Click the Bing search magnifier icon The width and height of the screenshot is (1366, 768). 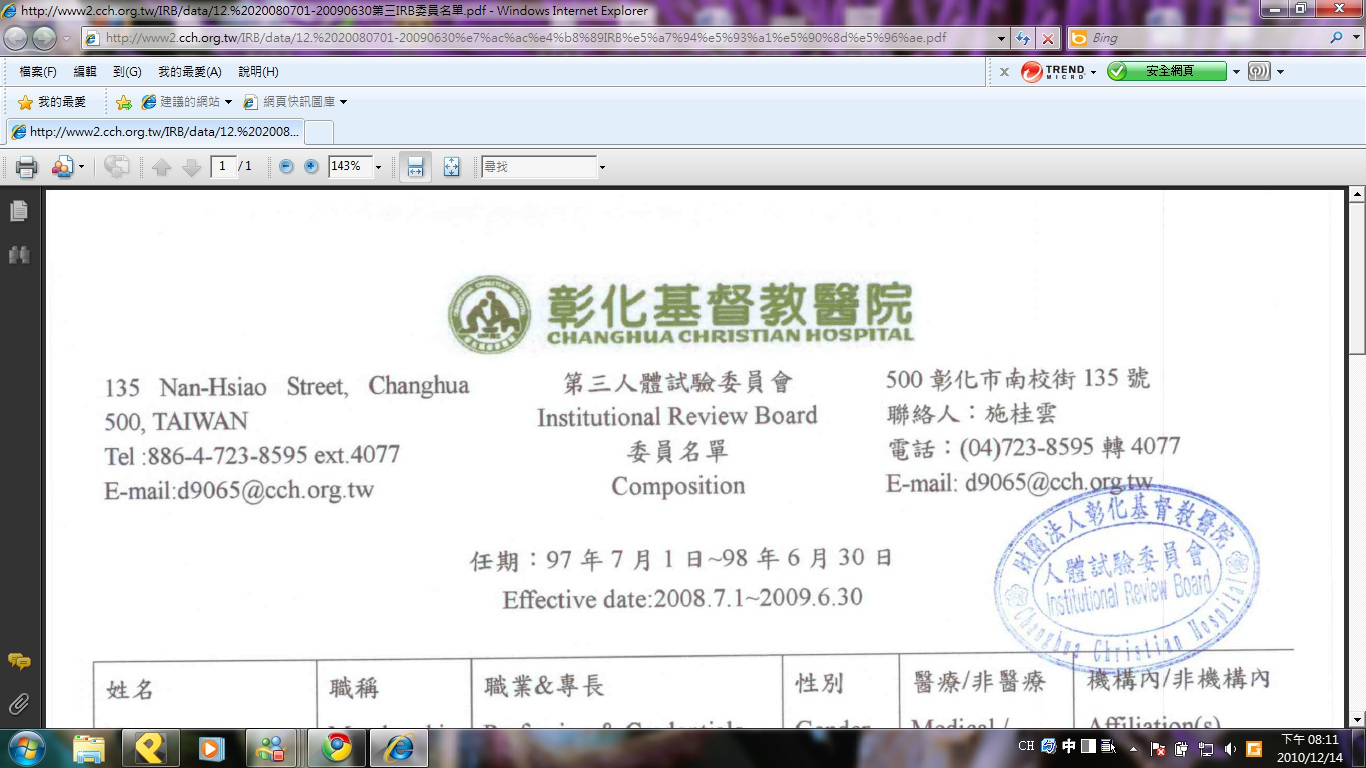(1338, 38)
